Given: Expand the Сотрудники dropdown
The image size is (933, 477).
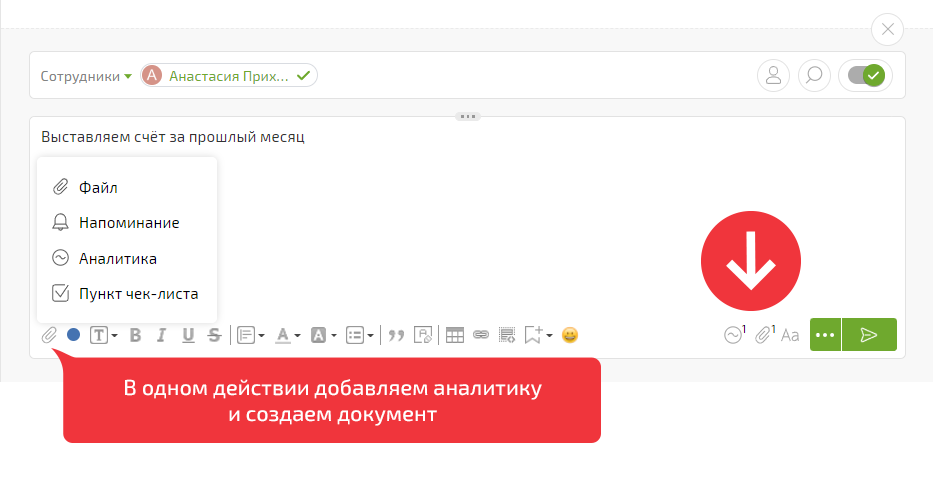Looking at the screenshot, I should click(86, 76).
